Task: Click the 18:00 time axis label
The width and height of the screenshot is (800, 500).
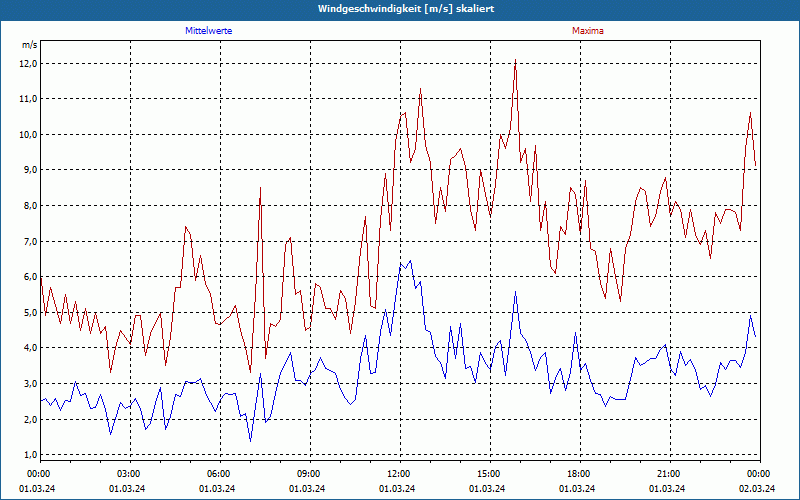Action: (x=581, y=474)
